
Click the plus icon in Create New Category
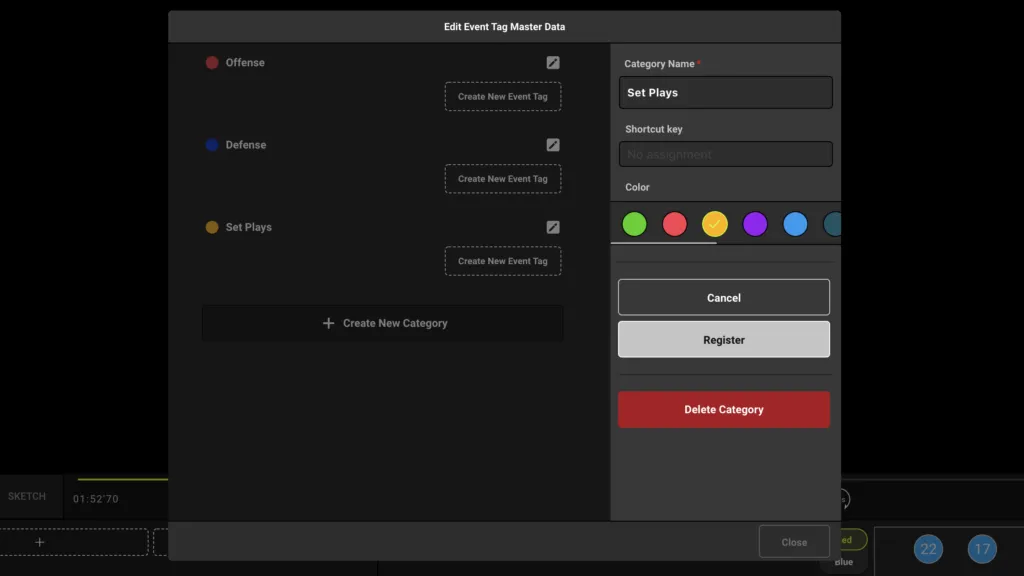[x=328, y=323]
